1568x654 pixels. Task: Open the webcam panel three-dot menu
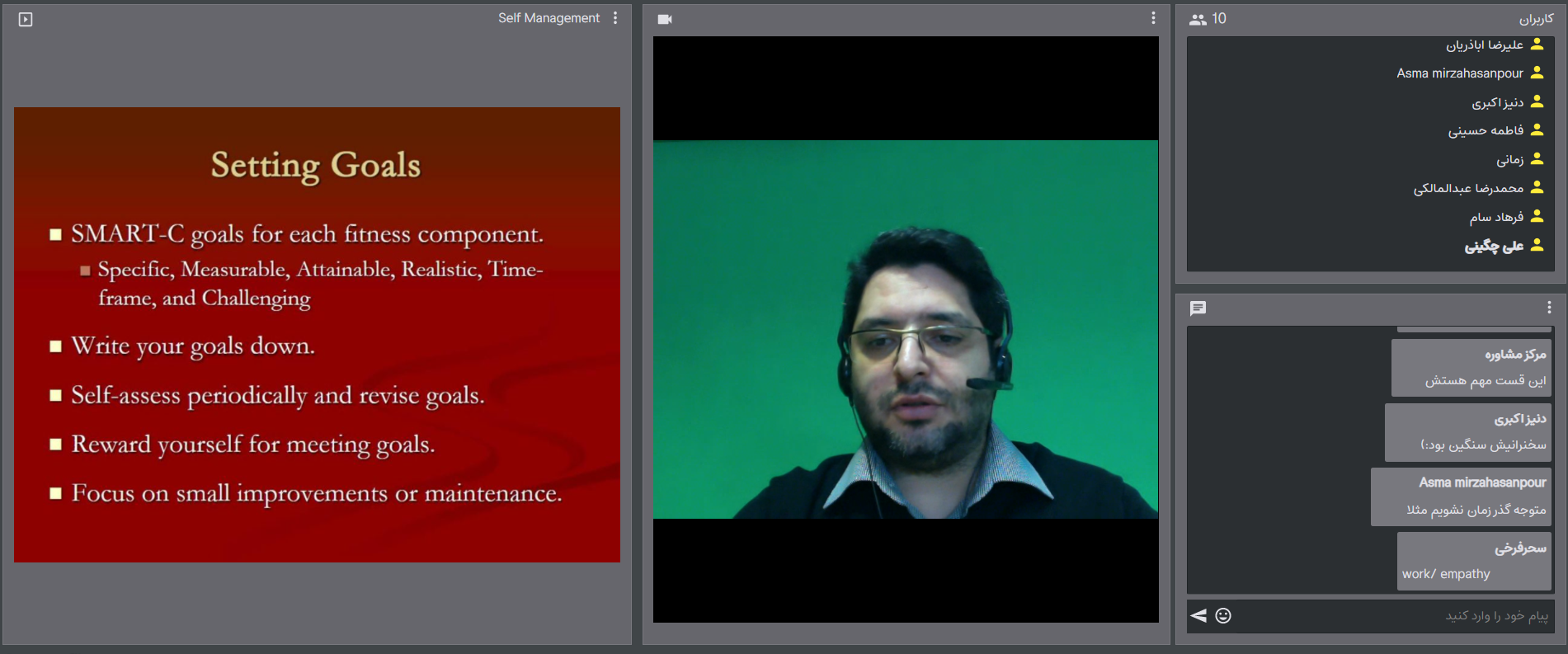(1153, 18)
